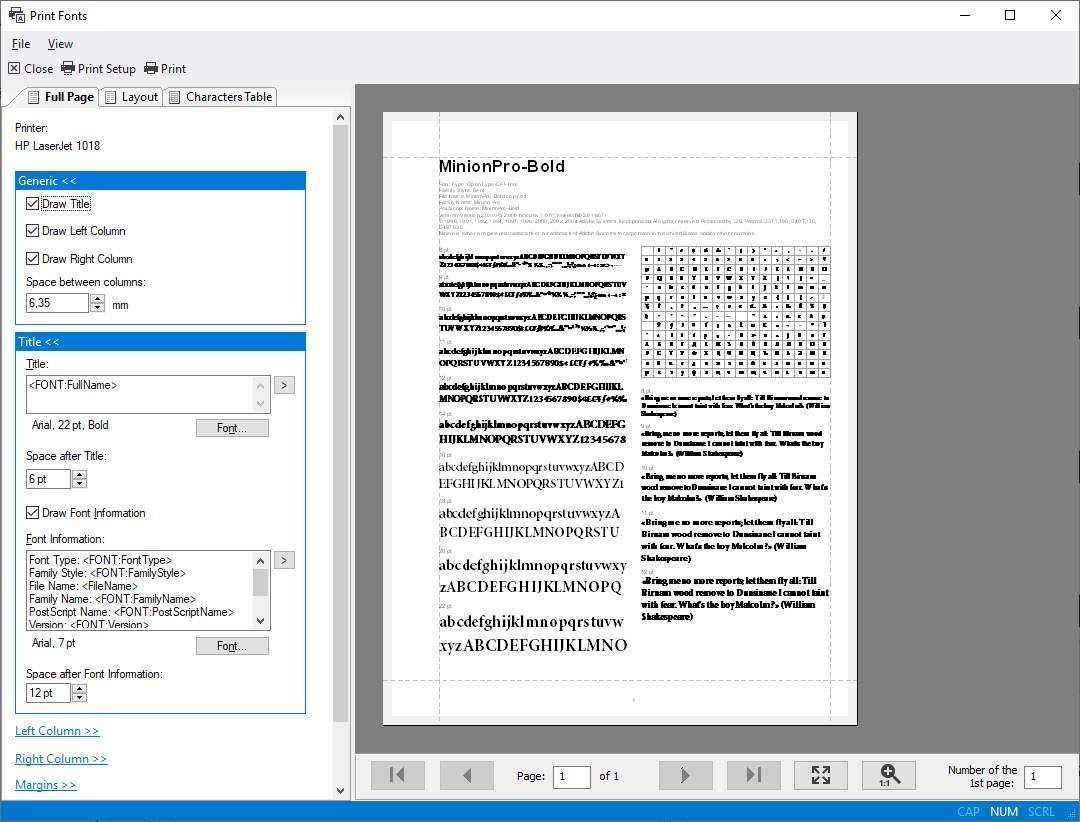Click the Arial, 22 pt, Bold label
This screenshot has height=822, width=1080.
coord(70,424)
